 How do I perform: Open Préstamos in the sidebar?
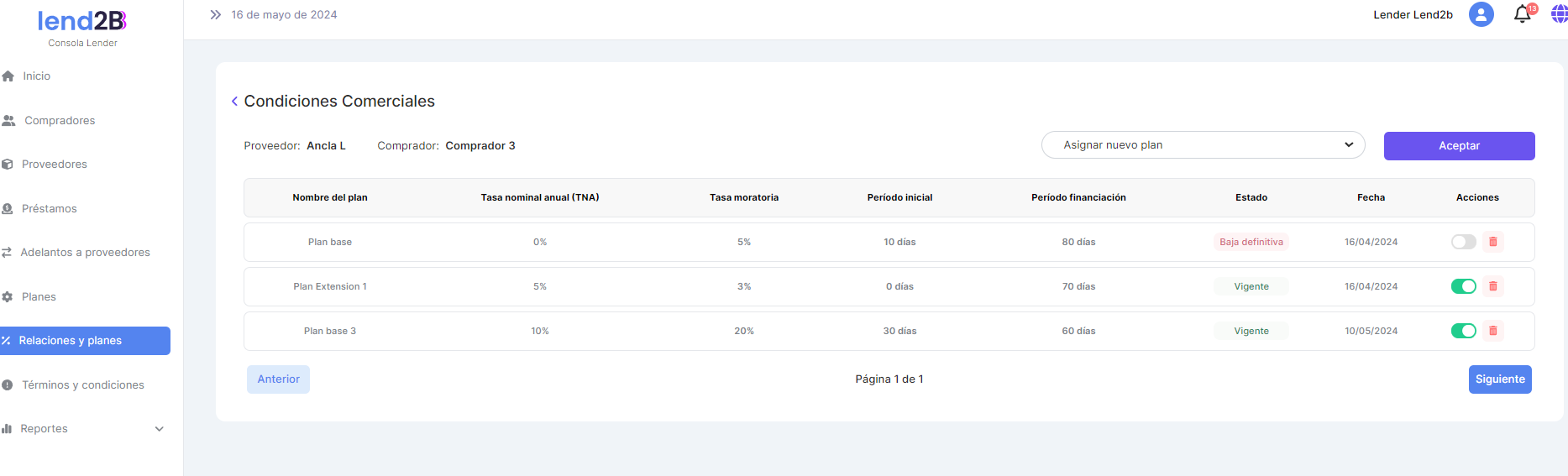click(x=49, y=209)
